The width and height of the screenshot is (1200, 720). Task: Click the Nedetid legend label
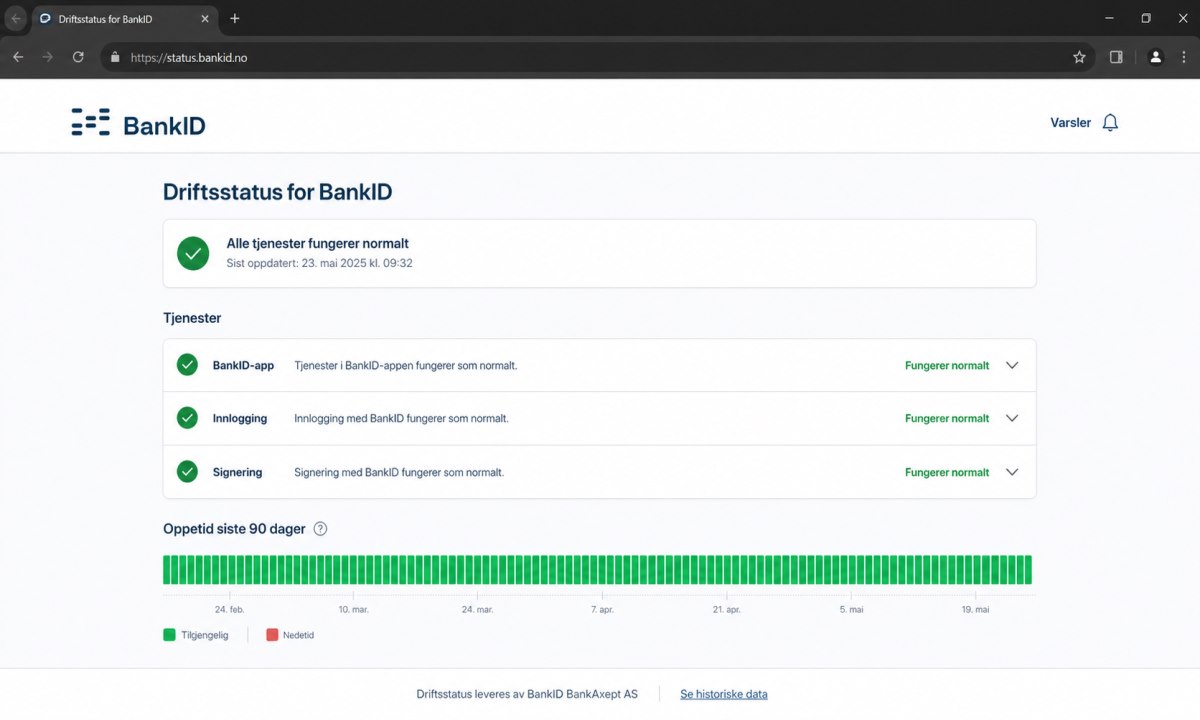[298, 635]
